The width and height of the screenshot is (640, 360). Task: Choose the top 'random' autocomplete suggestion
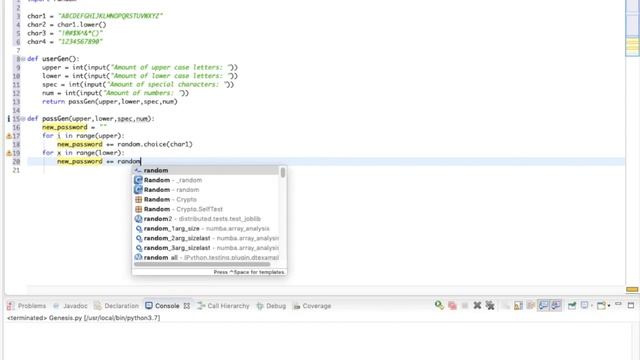(206, 170)
